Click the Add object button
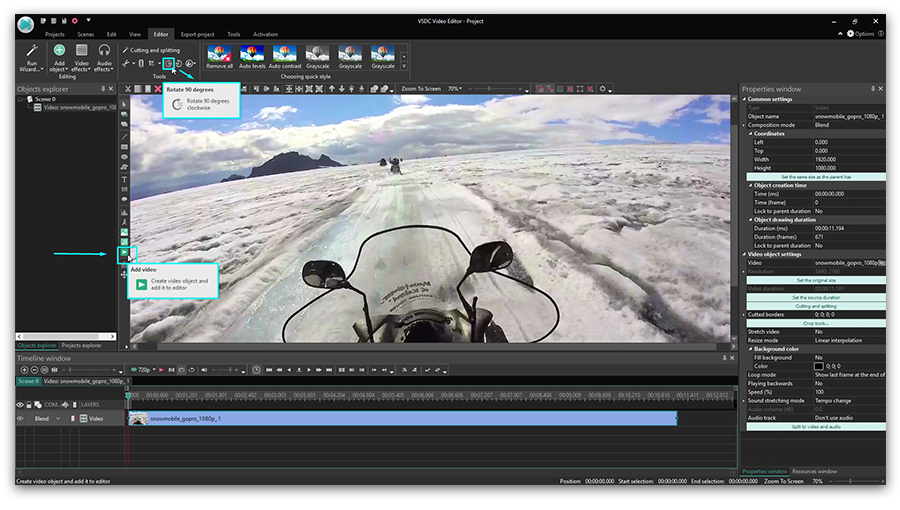Viewport: 900px width, 510px height. click(59, 57)
